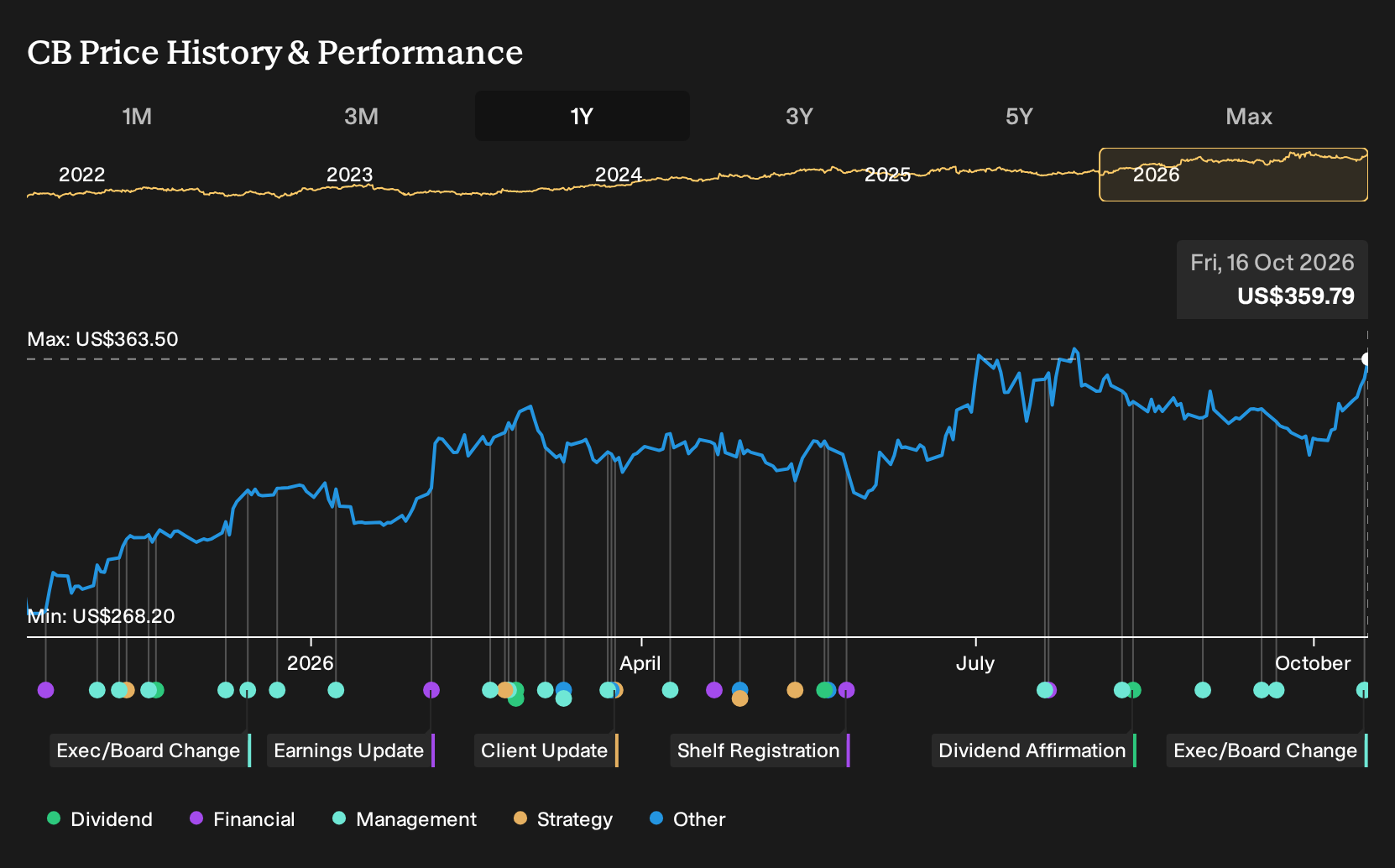Click the purple Financial marker above Shelf Registration
The height and width of the screenshot is (868, 1395).
(847, 690)
